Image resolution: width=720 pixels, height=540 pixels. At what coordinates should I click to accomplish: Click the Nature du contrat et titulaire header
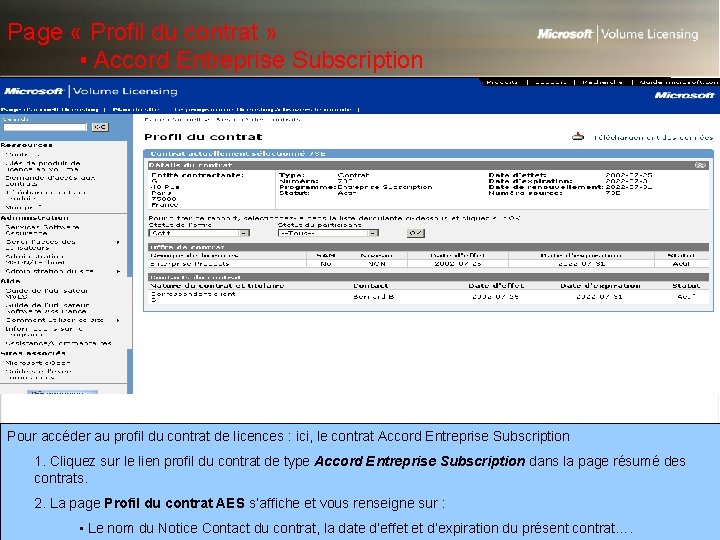pyautogui.click(x=217, y=286)
